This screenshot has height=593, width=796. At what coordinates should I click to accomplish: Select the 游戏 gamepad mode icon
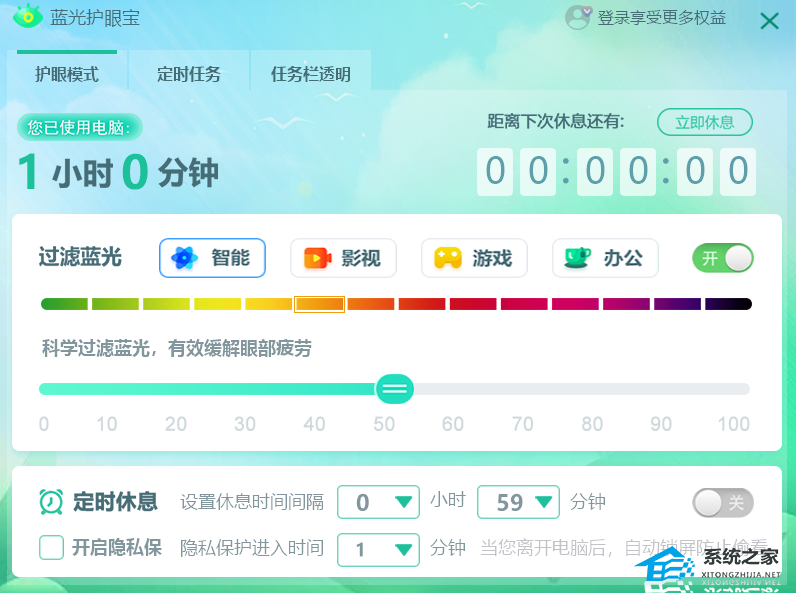point(448,258)
